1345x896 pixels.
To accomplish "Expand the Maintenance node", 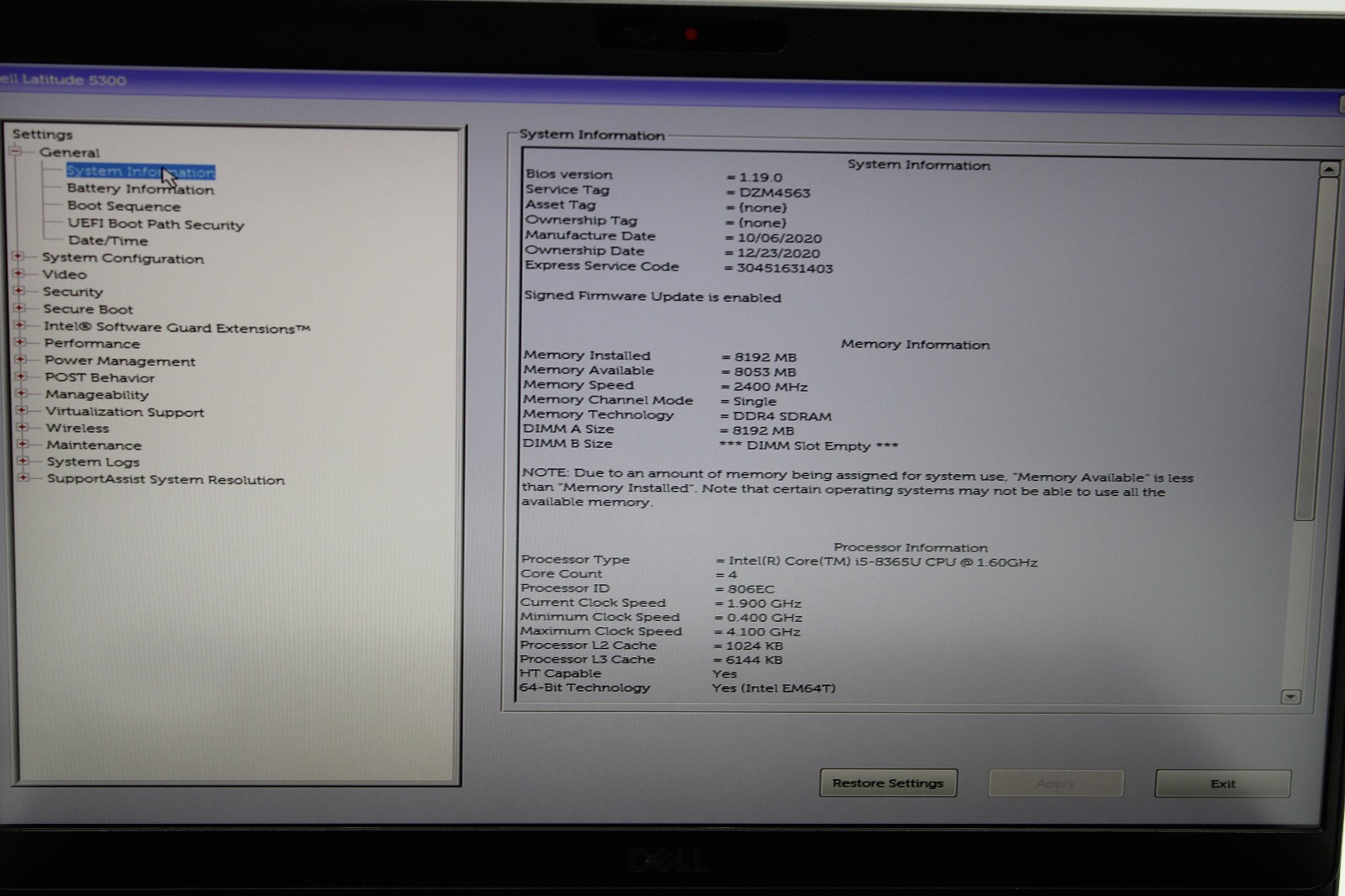I will coord(23,444).
